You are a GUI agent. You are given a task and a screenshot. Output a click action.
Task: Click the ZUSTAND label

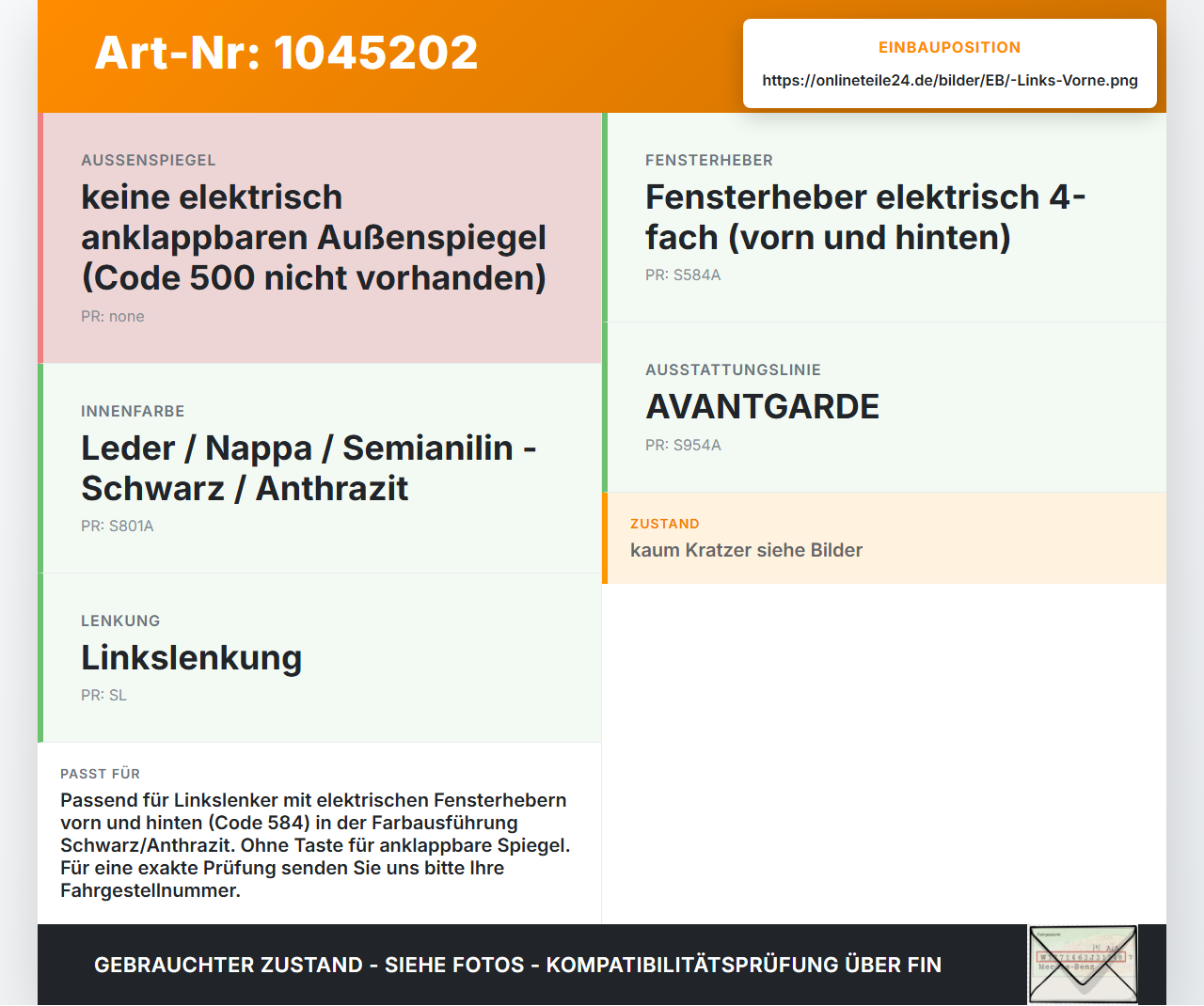[665, 524]
